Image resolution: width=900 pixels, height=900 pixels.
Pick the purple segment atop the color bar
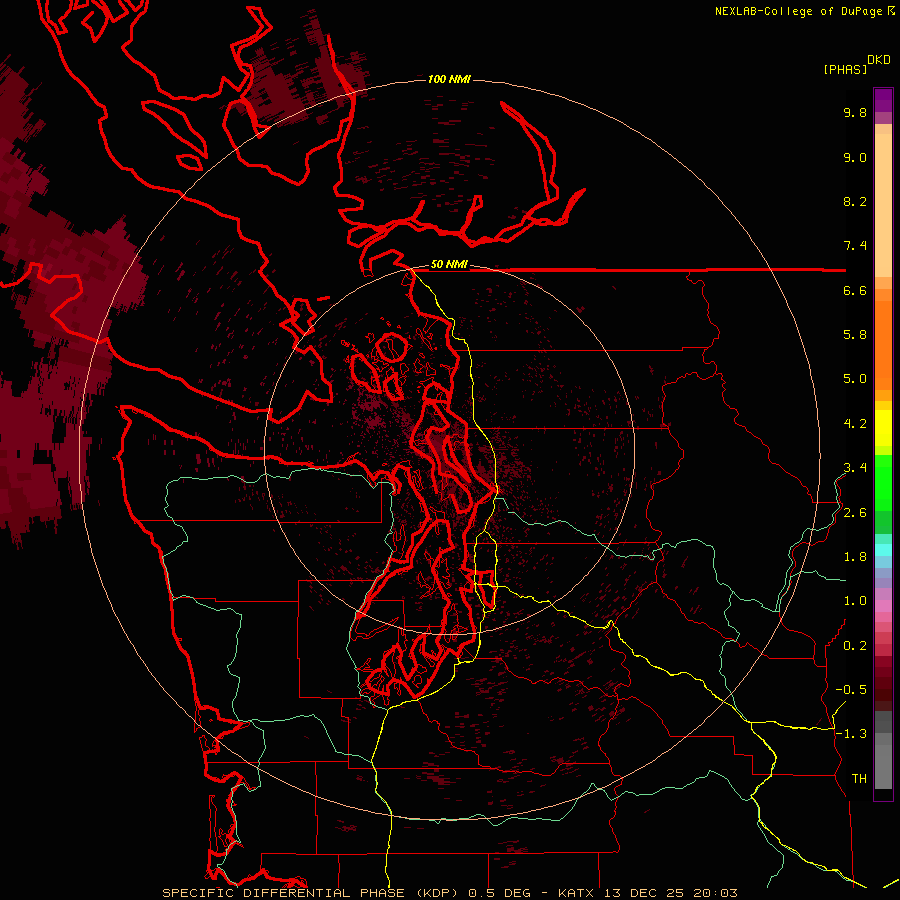tap(883, 100)
